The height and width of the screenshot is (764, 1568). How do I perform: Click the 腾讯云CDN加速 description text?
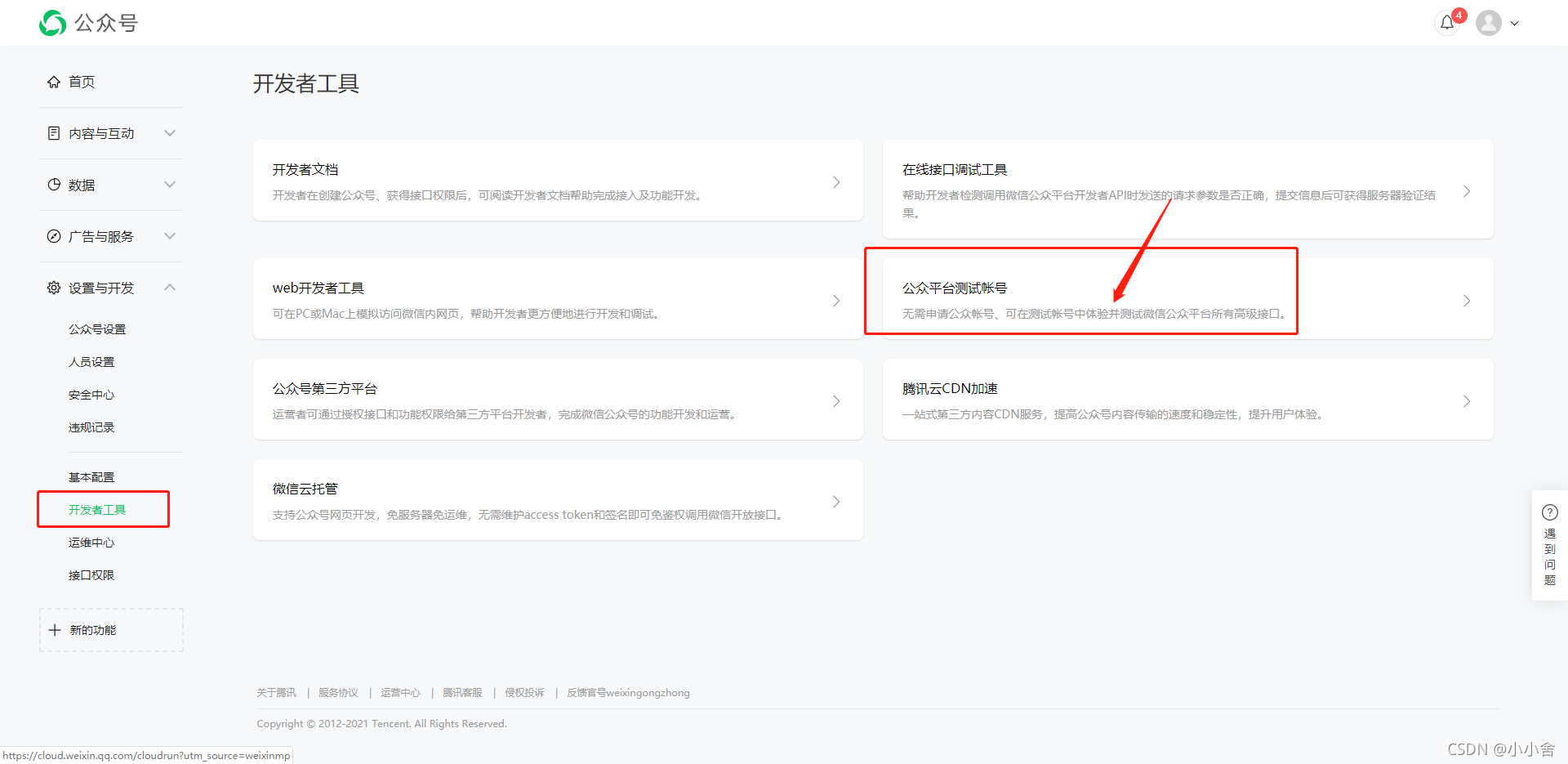pyautogui.click(x=1115, y=414)
